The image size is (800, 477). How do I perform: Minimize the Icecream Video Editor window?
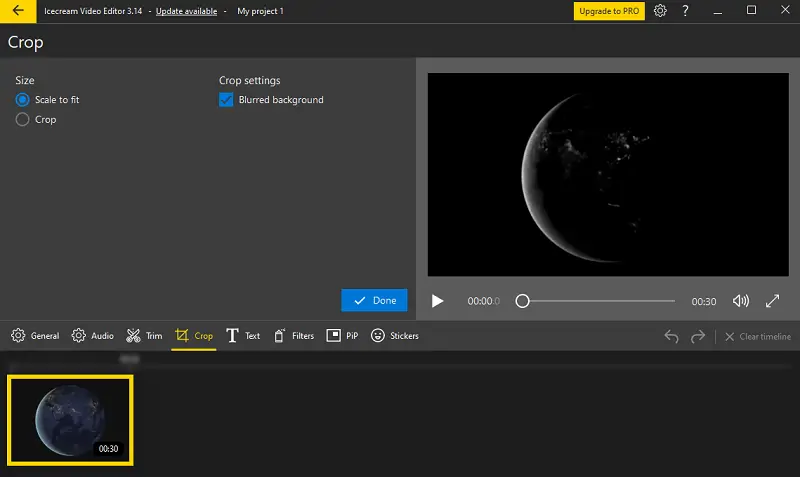pos(717,11)
